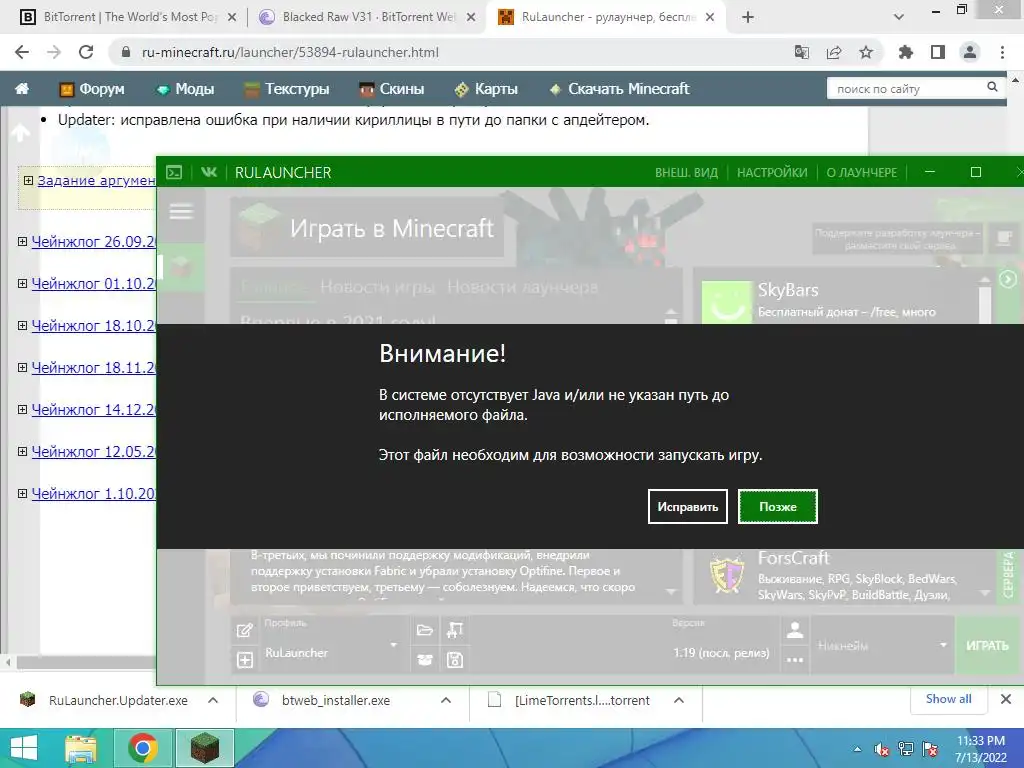Click the search magnifier icon on the site
The height and width of the screenshot is (768, 1024).
pyautogui.click(x=993, y=87)
